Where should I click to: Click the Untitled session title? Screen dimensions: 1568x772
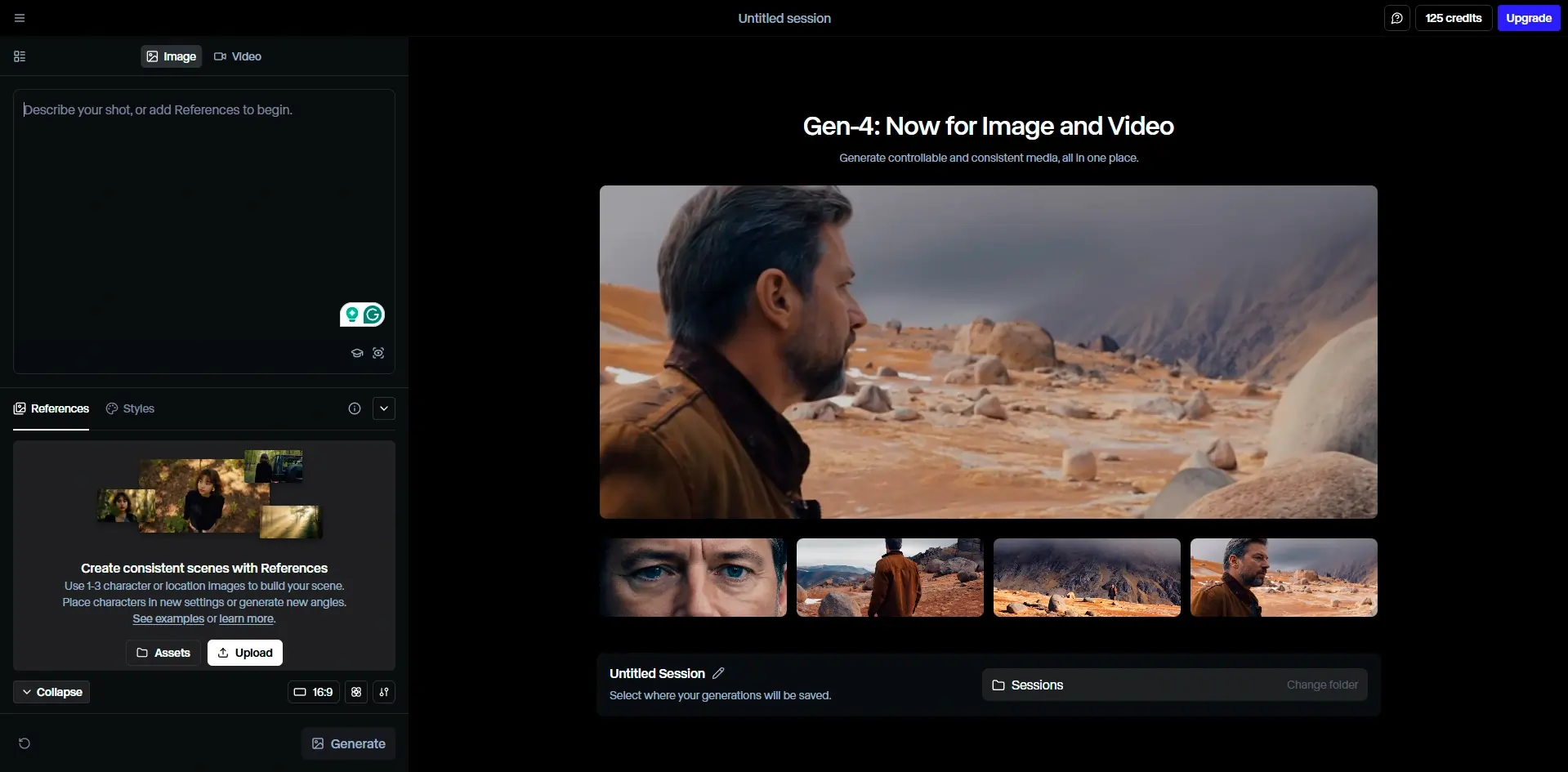(784, 18)
